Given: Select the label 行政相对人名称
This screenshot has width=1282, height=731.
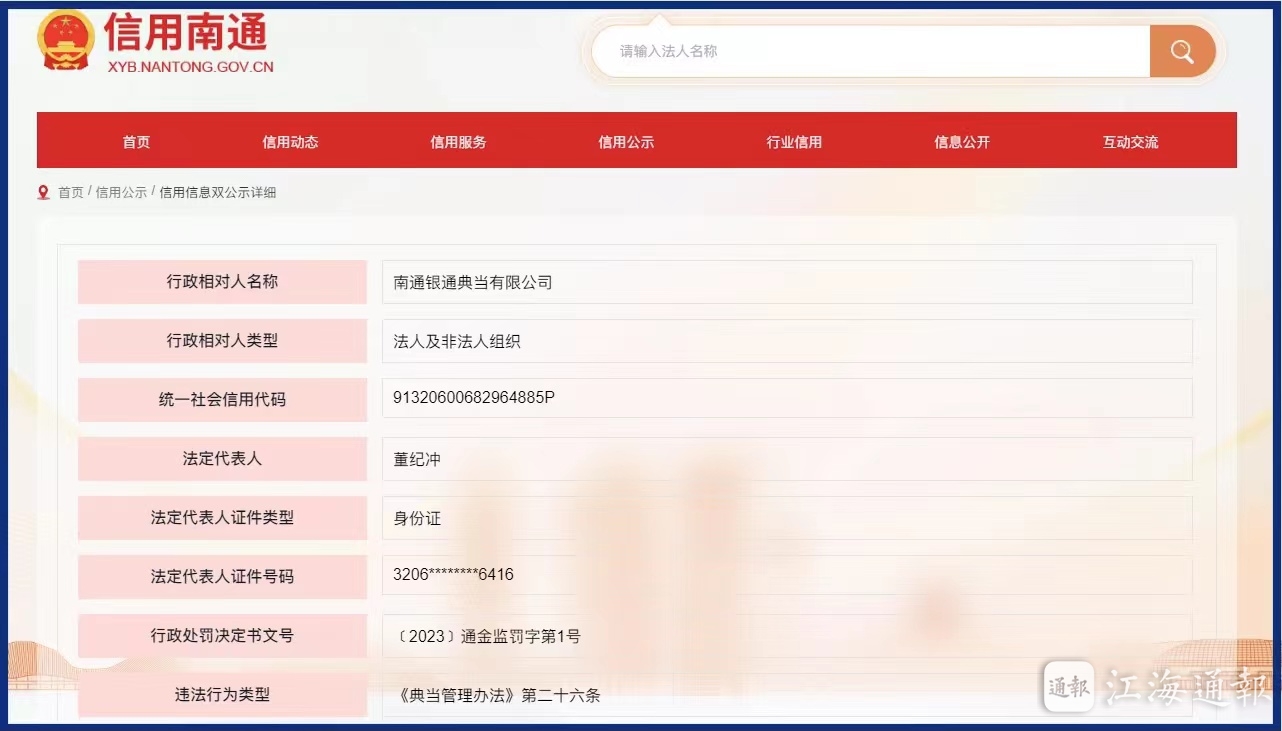Looking at the screenshot, I should [222, 282].
